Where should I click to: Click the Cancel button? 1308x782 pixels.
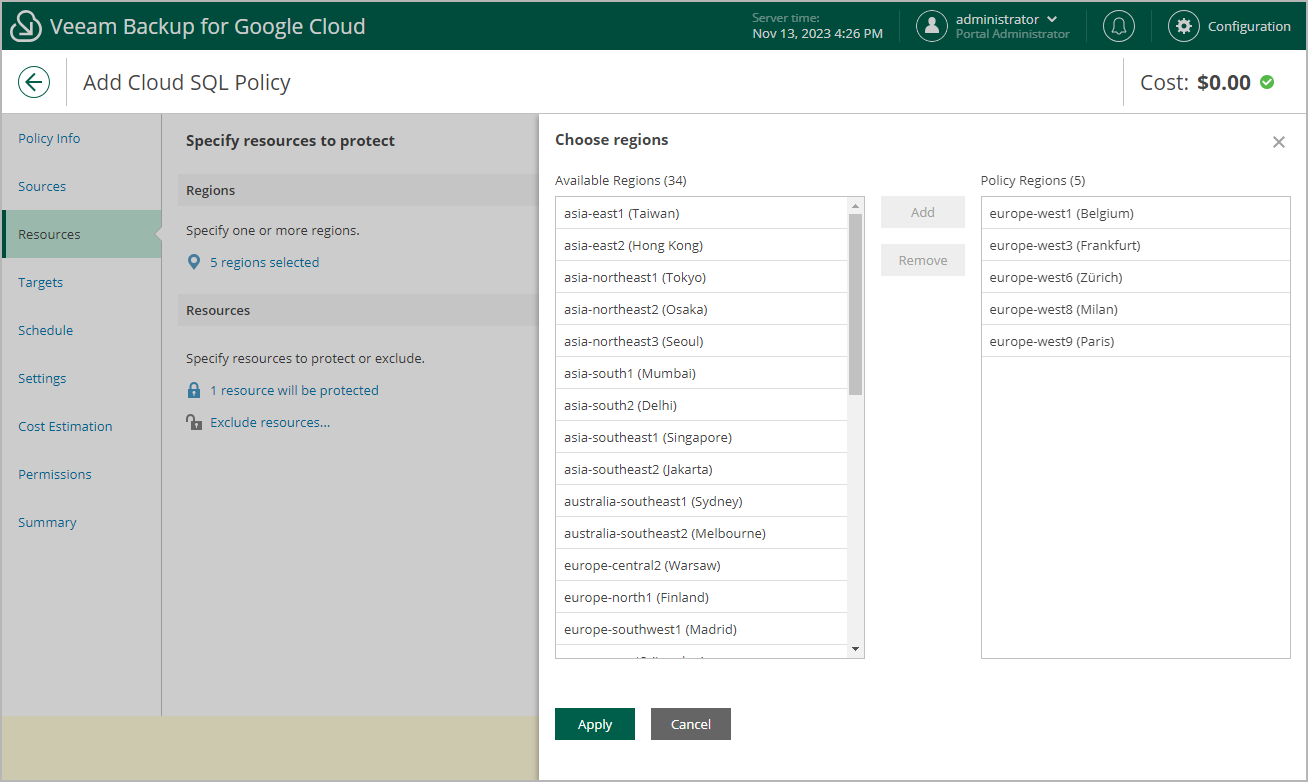click(690, 724)
